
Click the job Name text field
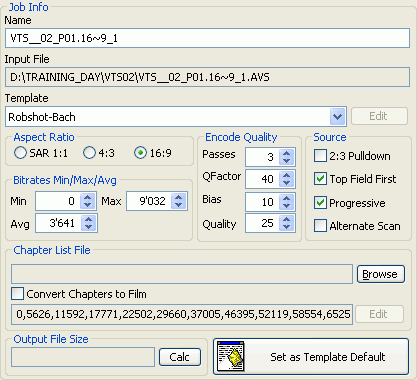tap(207, 38)
